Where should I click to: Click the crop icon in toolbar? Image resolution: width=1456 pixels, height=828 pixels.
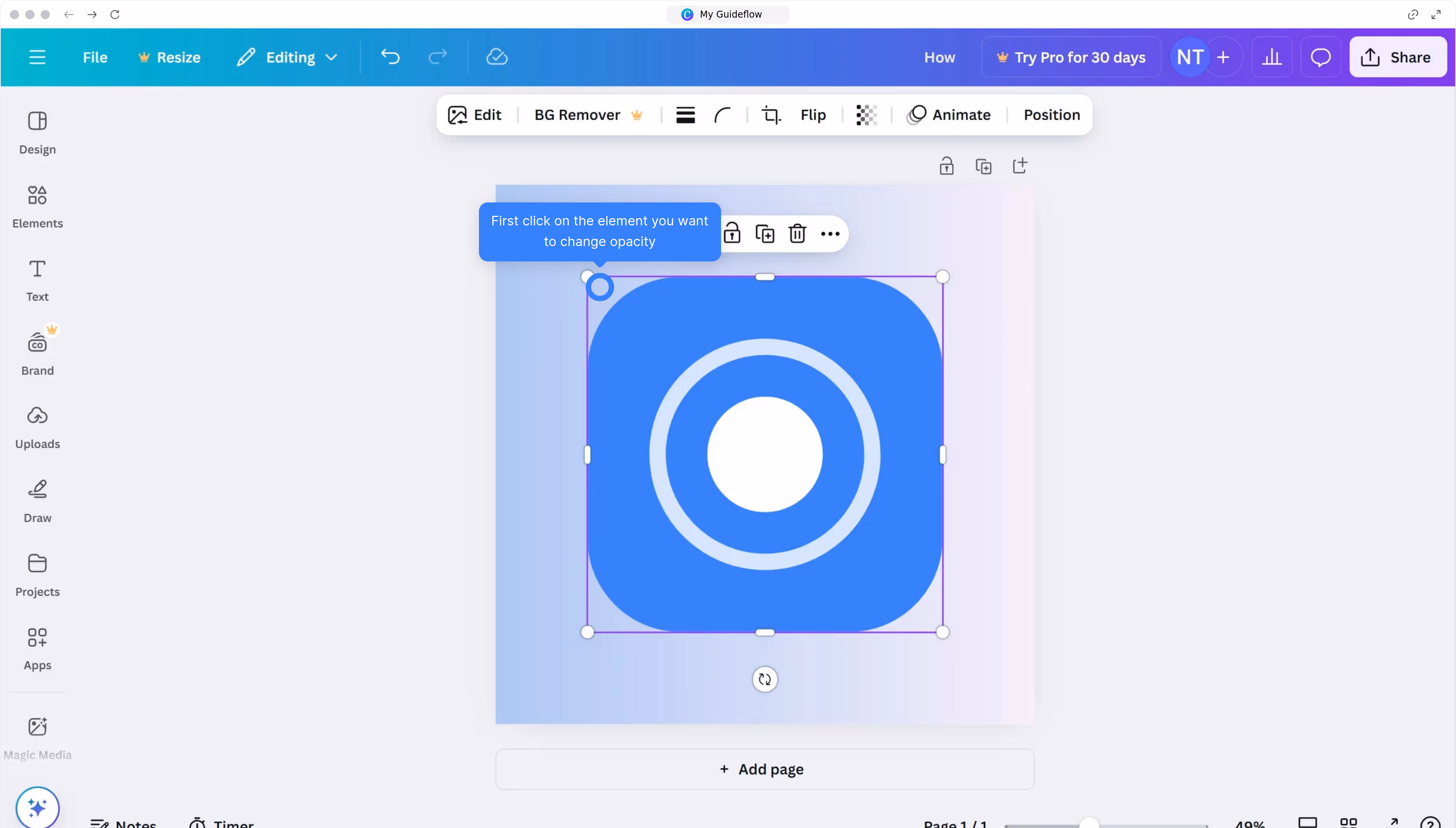[x=771, y=115]
